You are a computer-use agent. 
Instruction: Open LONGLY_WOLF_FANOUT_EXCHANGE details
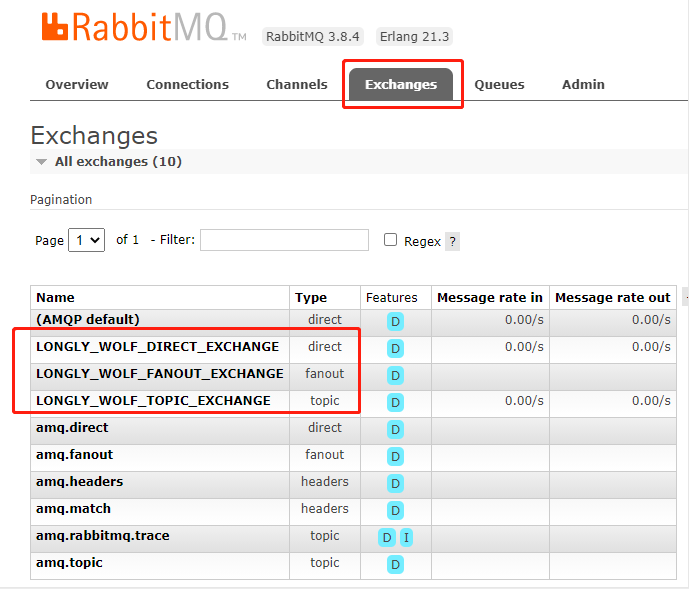click(160, 374)
